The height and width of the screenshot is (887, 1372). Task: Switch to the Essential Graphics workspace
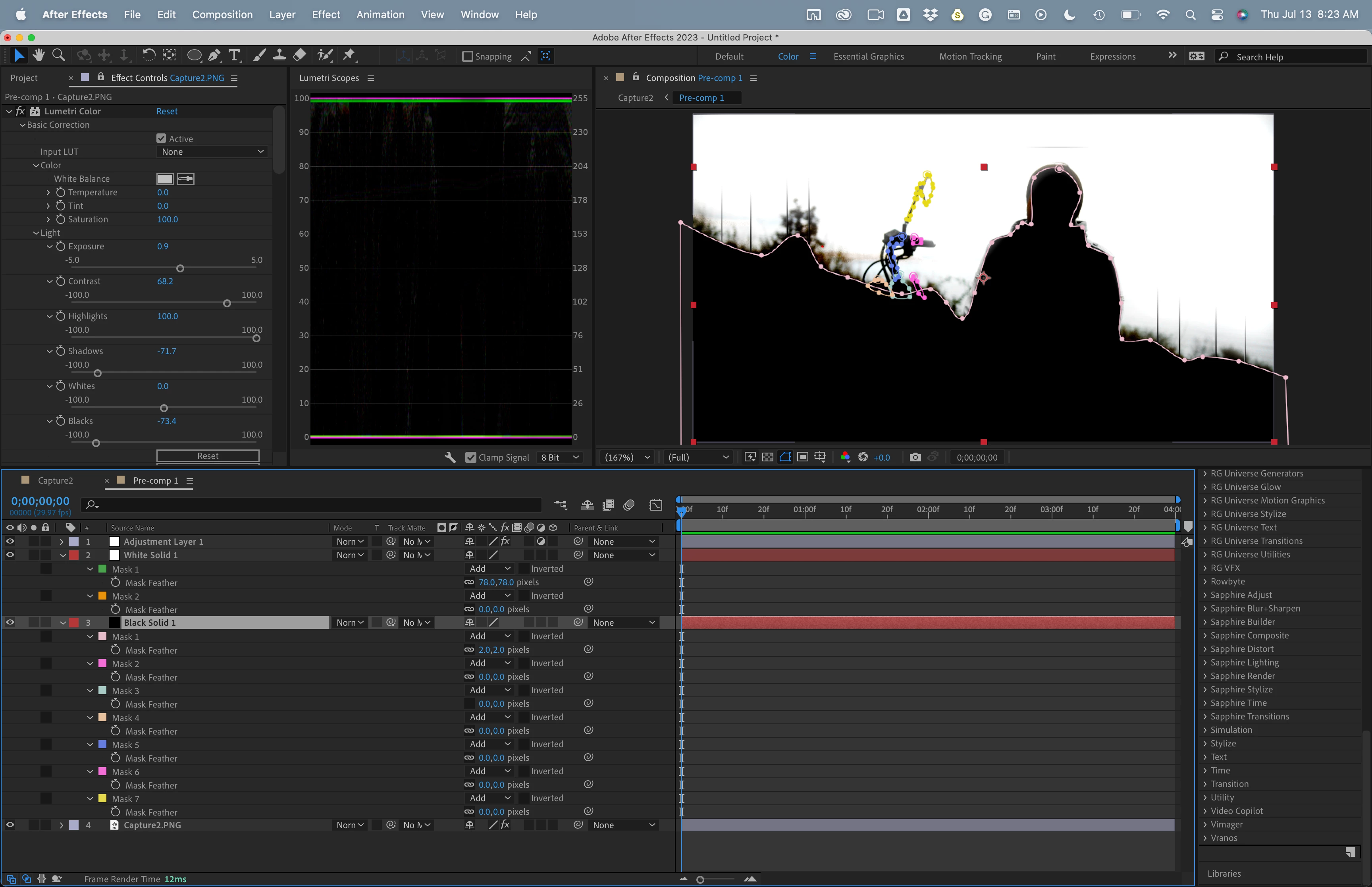pyautogui.click(x=868, y=56)
